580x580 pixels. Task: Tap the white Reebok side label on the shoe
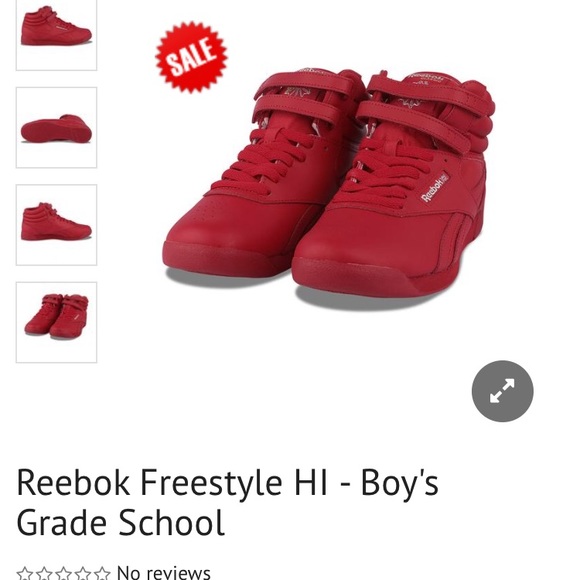point(435,187)
